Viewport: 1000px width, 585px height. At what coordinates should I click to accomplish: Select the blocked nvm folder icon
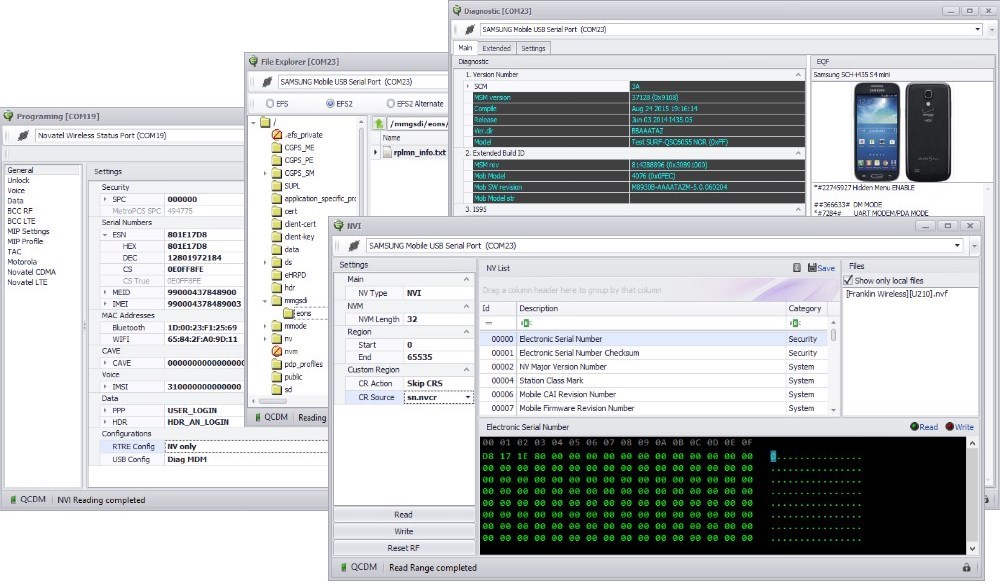pyautogui.click(x=277, y=352)
